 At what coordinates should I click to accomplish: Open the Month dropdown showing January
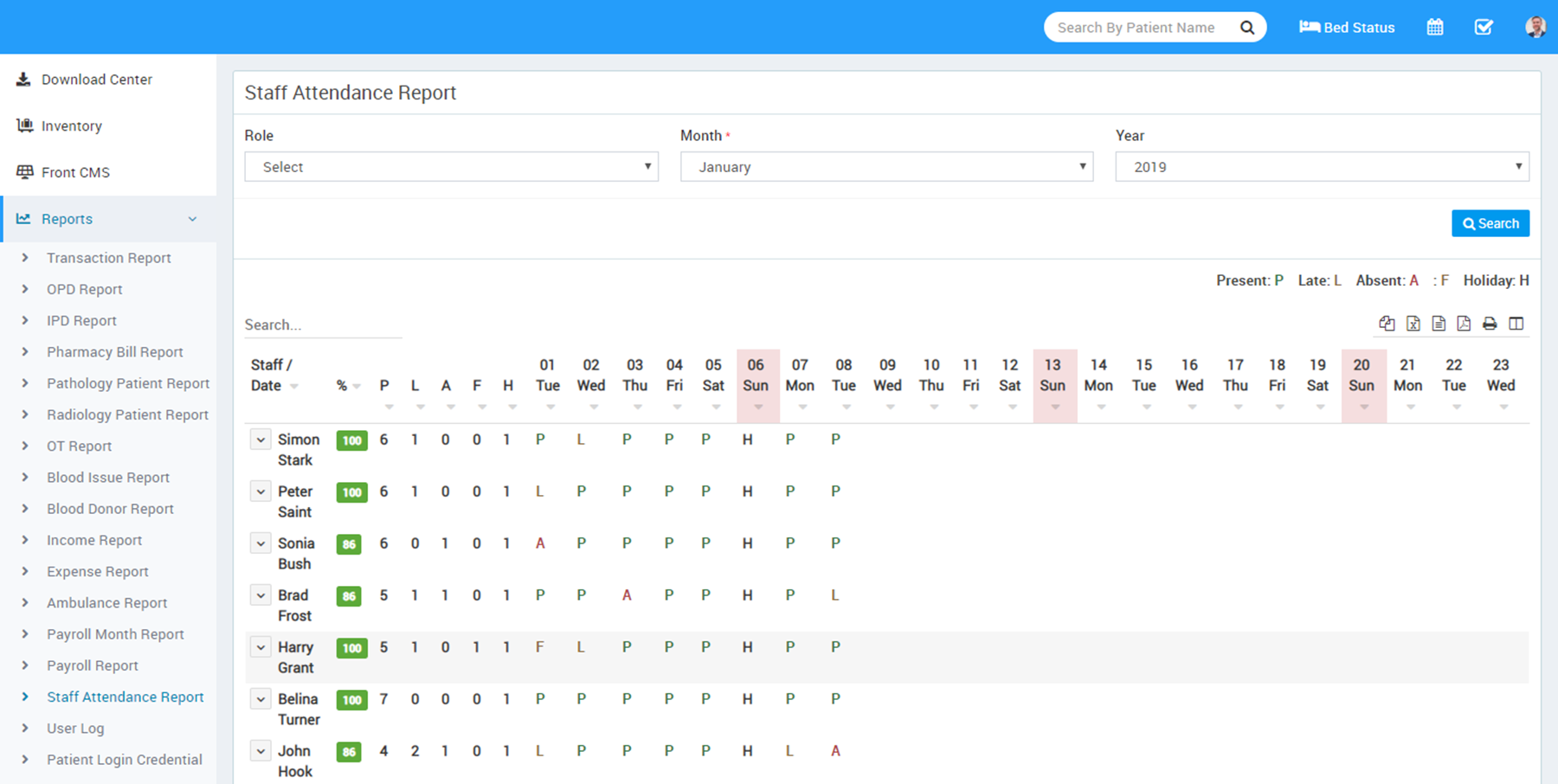pos(886,167)
